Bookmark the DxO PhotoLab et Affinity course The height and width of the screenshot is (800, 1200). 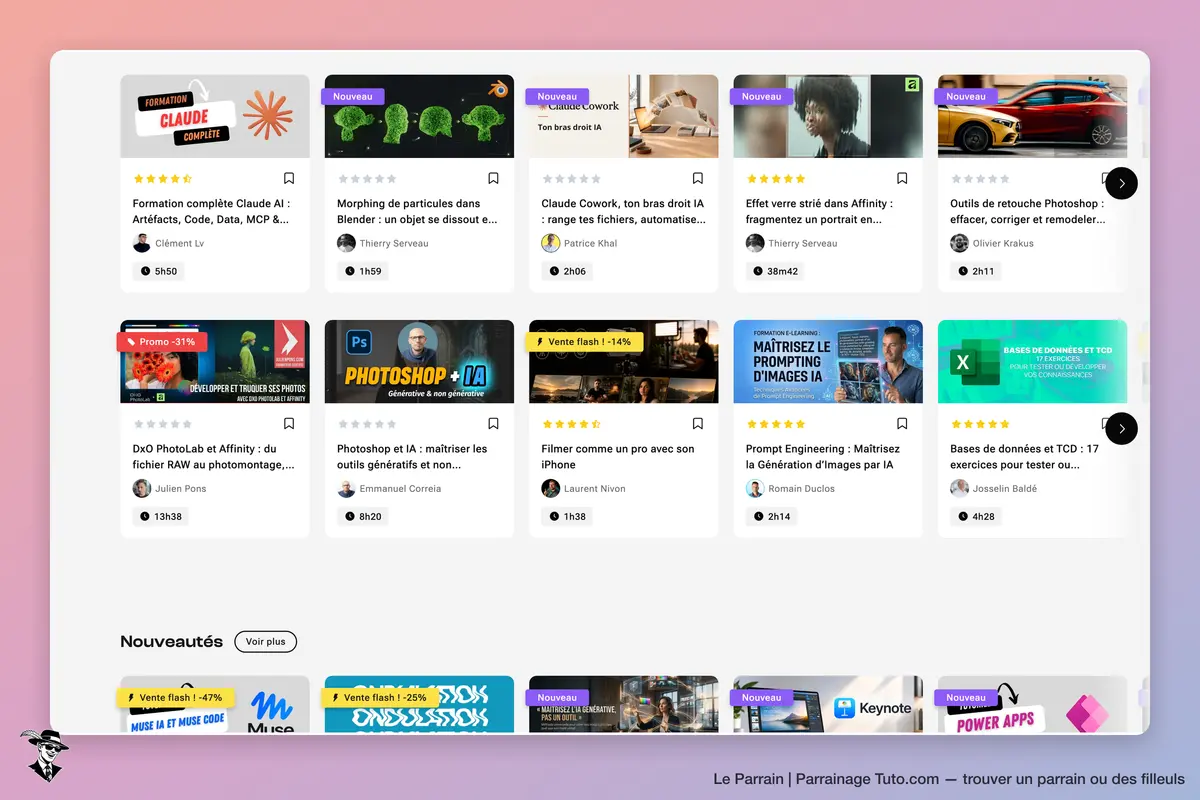pyautogui.click(x=289, y=423)
